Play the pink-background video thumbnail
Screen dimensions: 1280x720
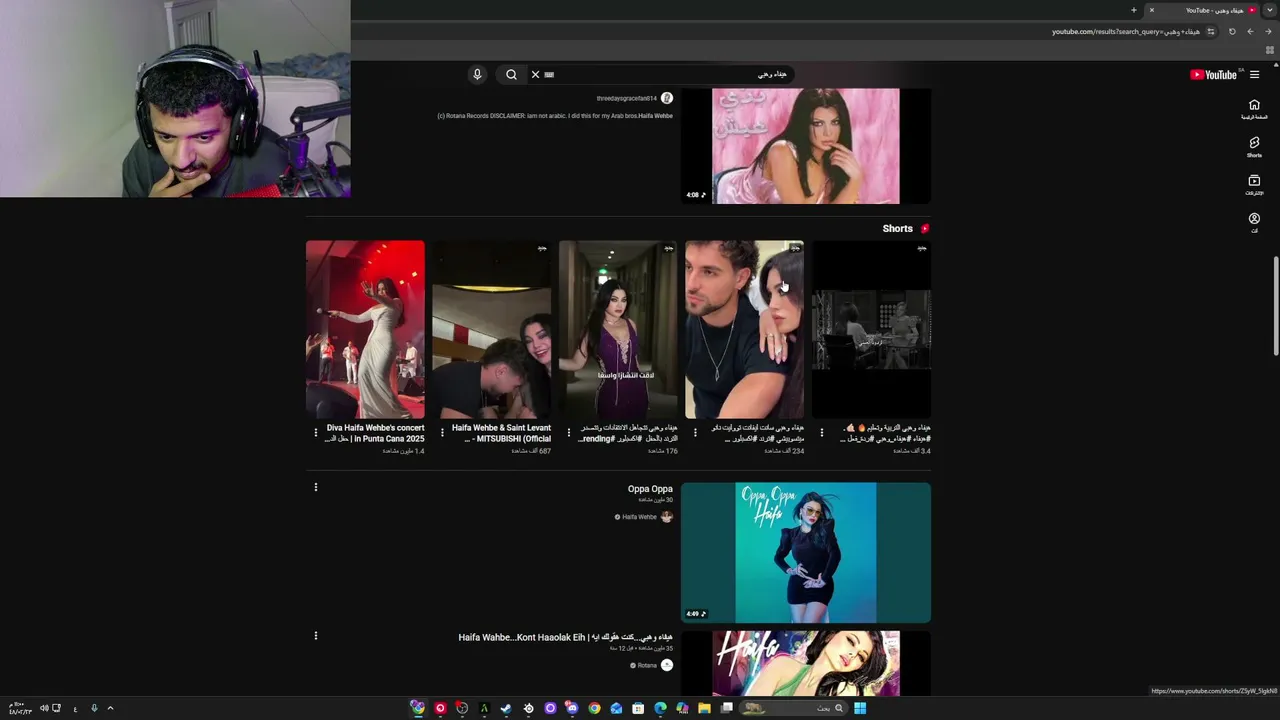806,146
